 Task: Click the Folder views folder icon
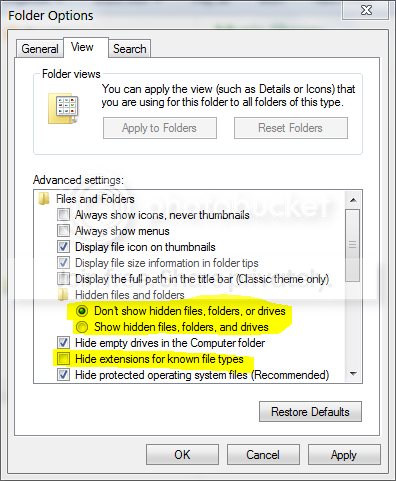point(63,109)
